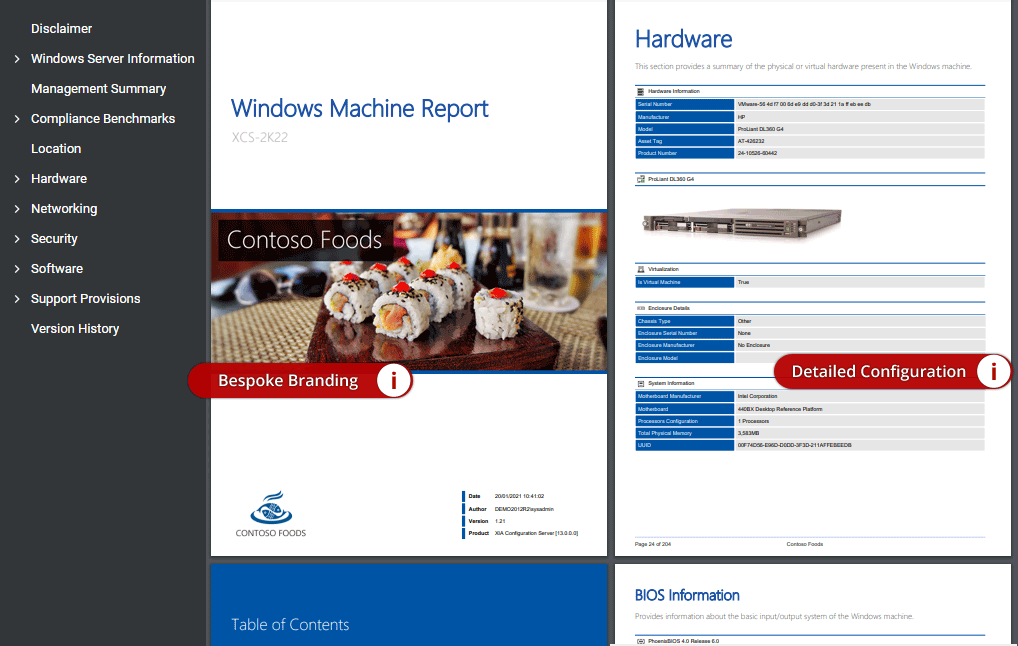1018x646 pixels.
Task: Click the UUID row label
Action: click(684, 445)
